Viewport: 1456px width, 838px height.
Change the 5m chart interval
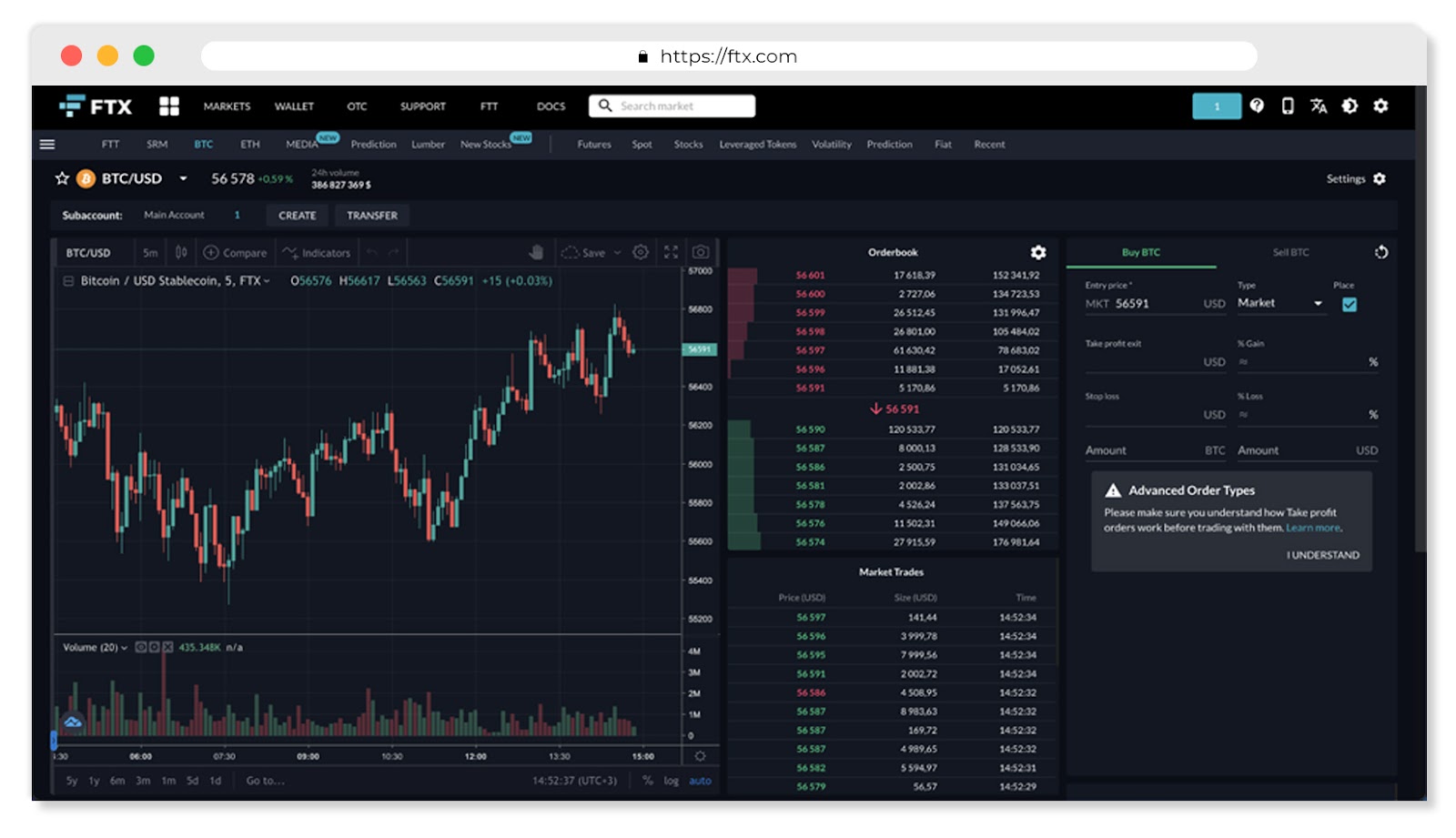click(150, 252)
